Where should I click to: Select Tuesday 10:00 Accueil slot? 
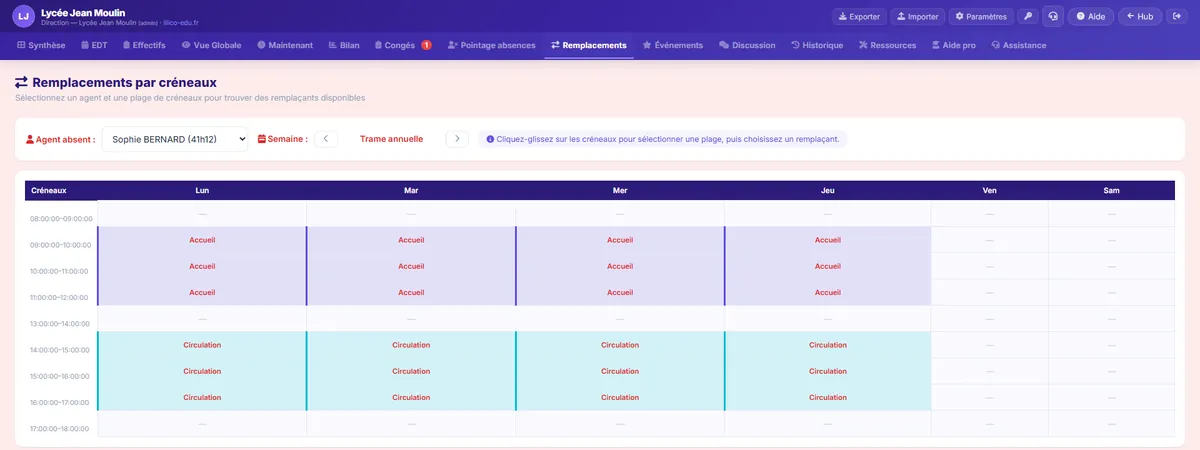tap(411, 266)
